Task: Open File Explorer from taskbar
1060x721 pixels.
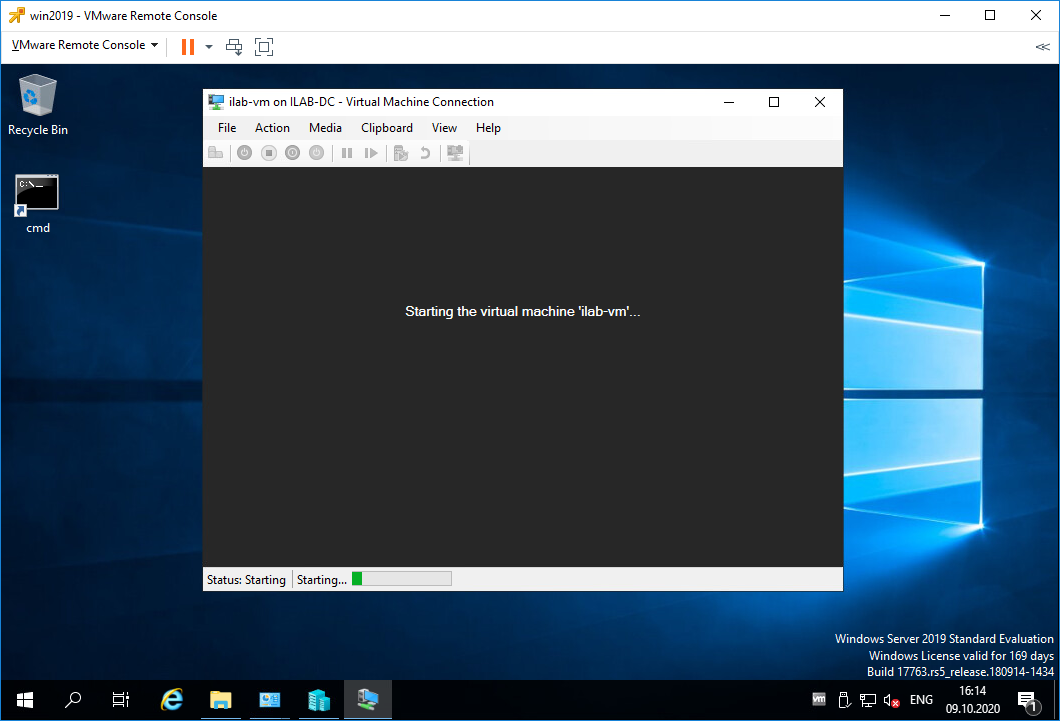Action: (x=220, y=700)
